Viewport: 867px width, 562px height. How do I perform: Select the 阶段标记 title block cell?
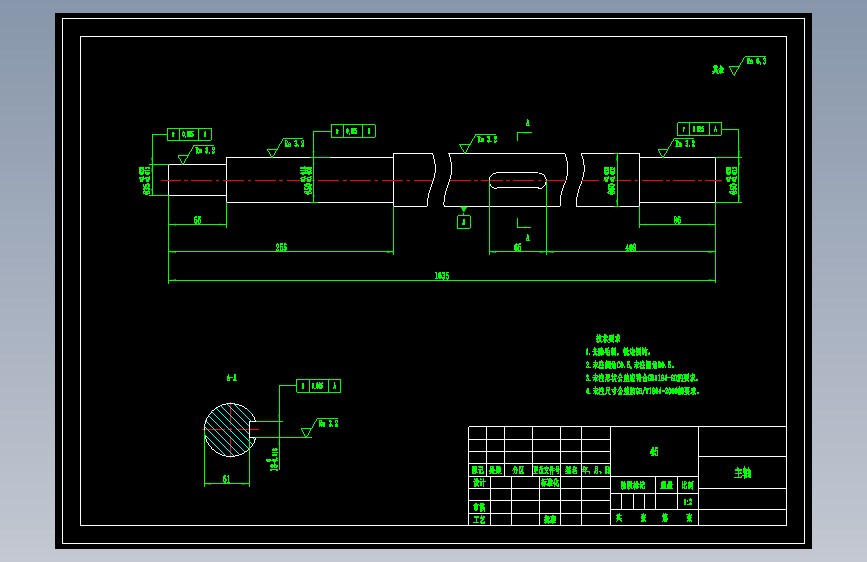point(633,485)
